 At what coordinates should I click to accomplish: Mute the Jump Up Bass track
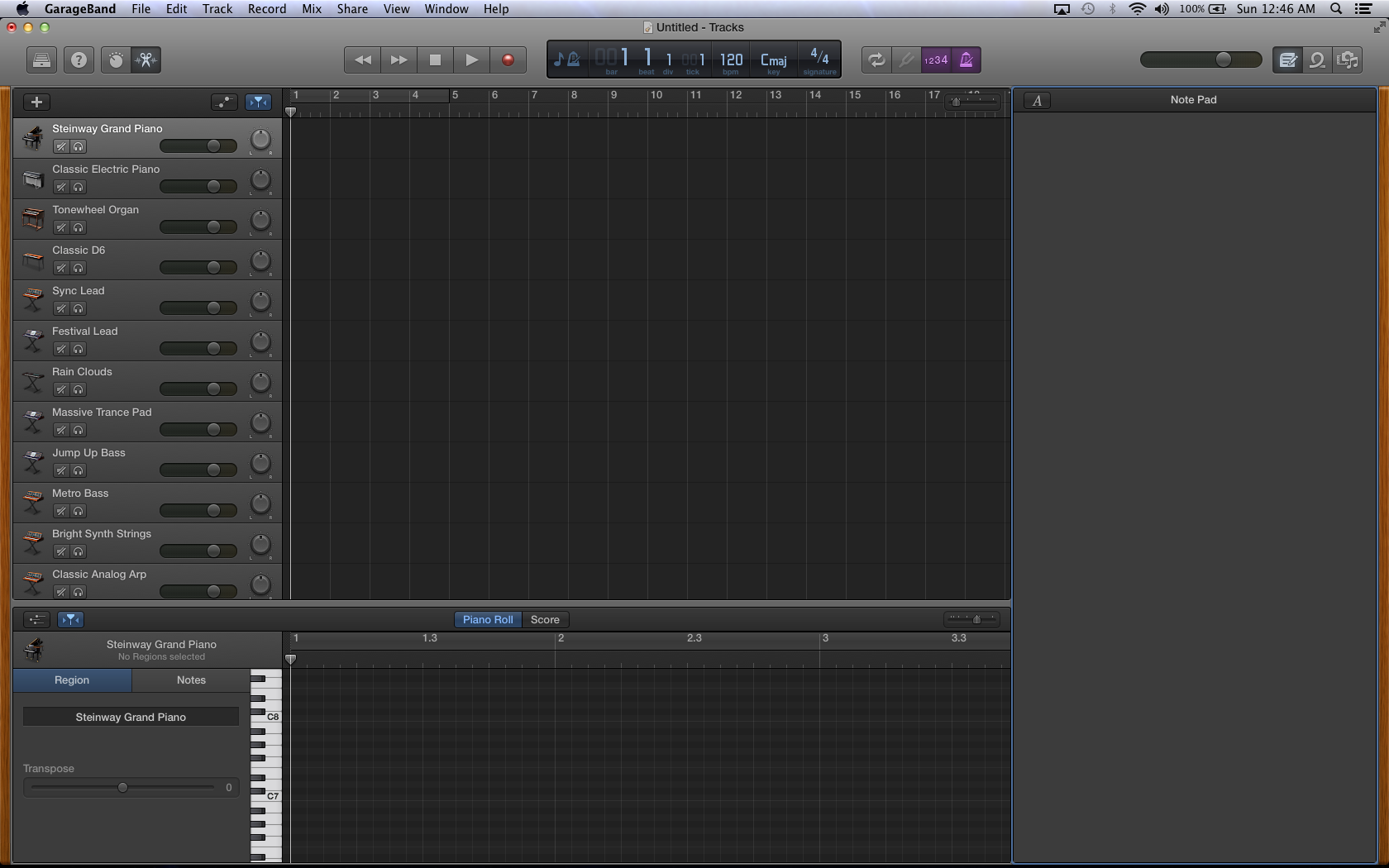[60, 470]
